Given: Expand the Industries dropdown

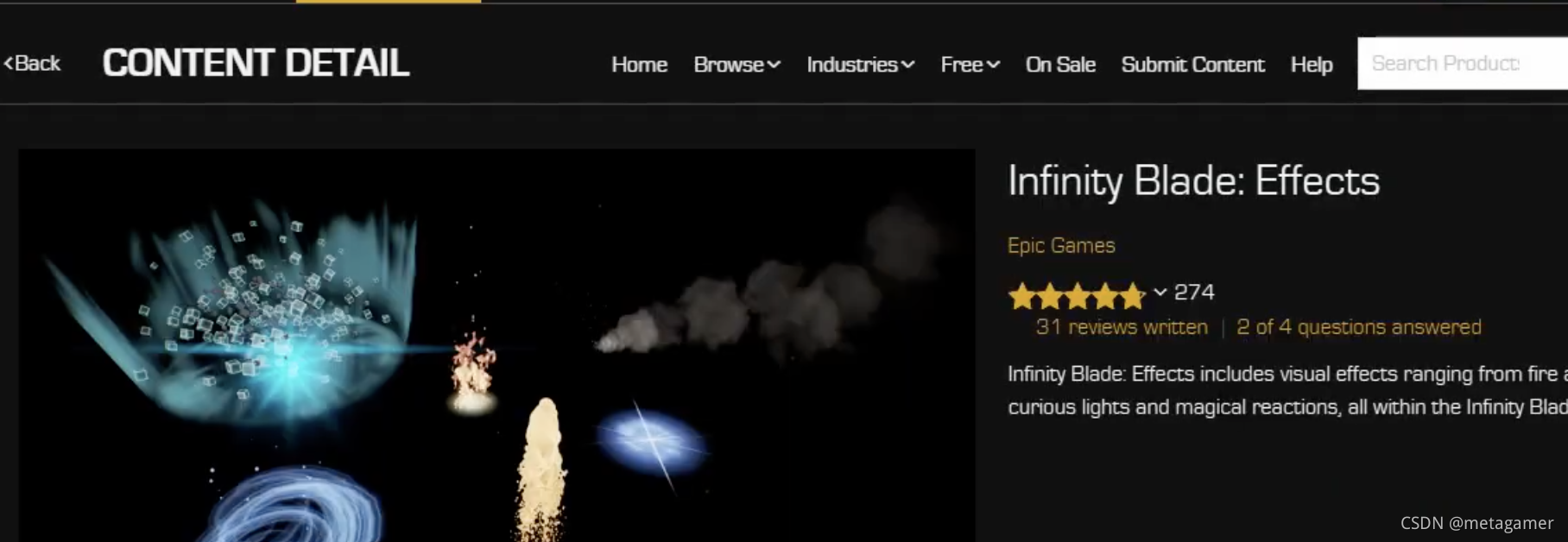Looking at the screenshot, I should (860, 65).
